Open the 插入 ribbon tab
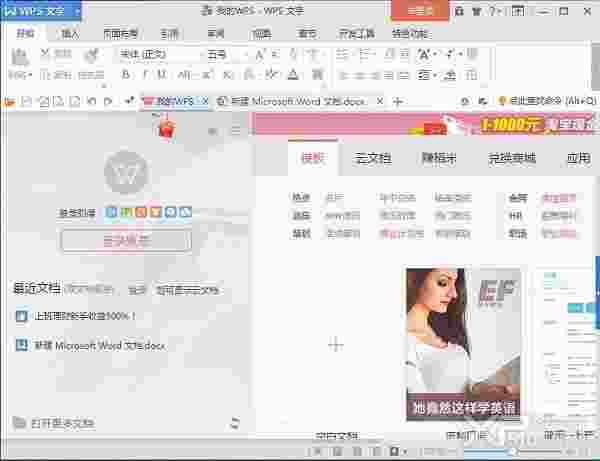This screenshot has height=461, width=600. tap(70, 34)
